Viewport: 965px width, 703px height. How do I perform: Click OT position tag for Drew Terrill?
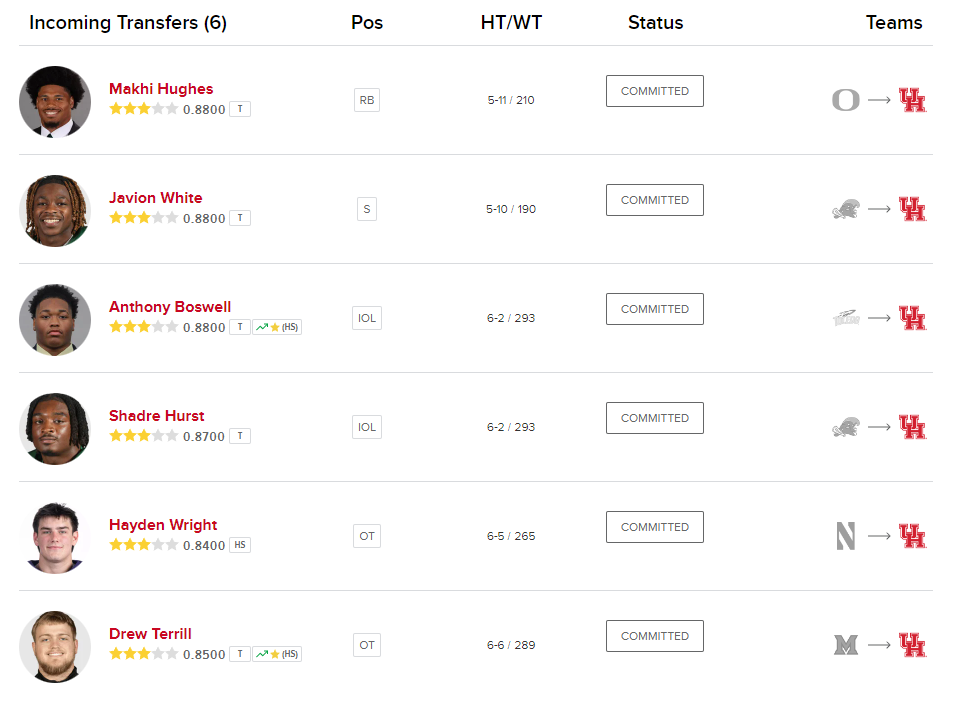(367, 645)
